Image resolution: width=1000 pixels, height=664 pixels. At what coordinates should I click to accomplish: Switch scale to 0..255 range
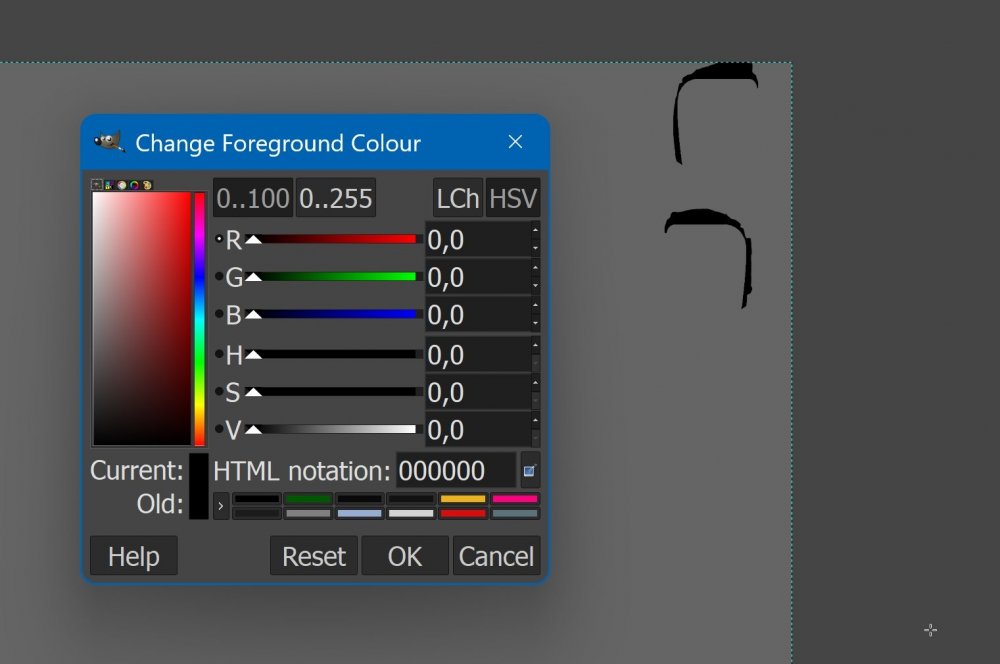pos(335,198)
